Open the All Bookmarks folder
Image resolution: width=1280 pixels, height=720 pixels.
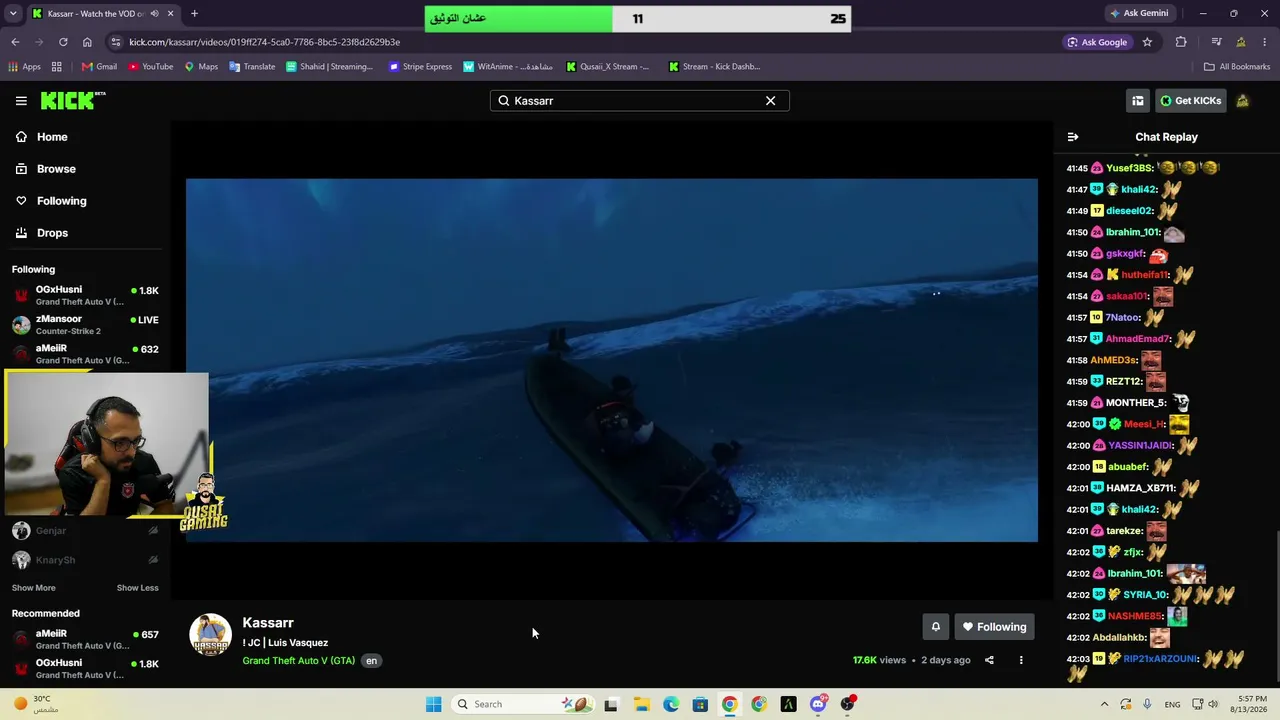click(1237, 67)
